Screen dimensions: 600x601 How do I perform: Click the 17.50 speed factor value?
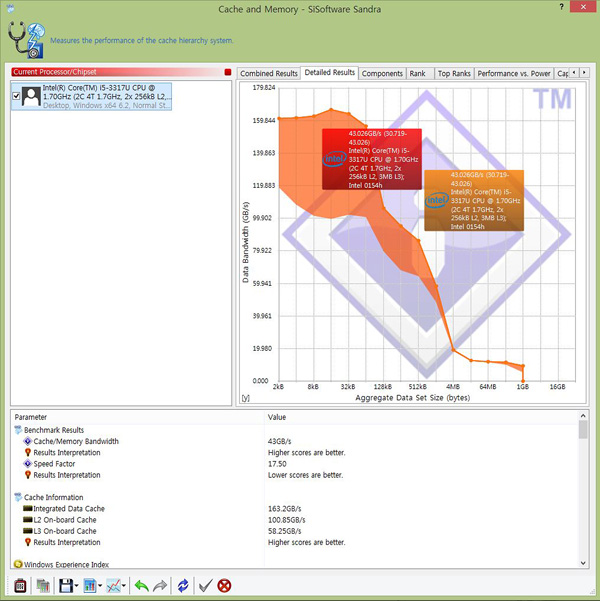(x=277, y=464)
